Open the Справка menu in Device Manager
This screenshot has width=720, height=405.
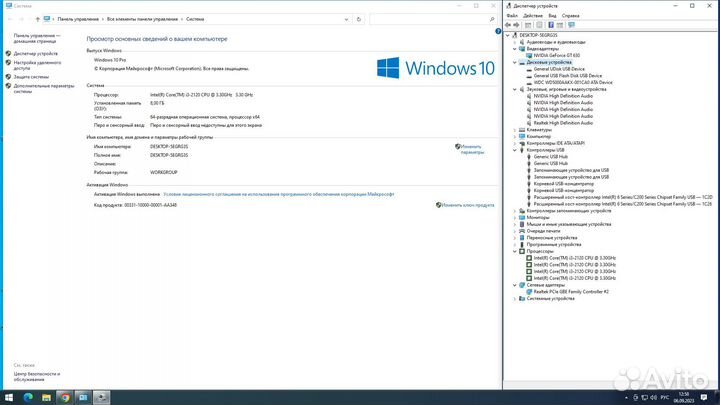click(x=571, y=16)
